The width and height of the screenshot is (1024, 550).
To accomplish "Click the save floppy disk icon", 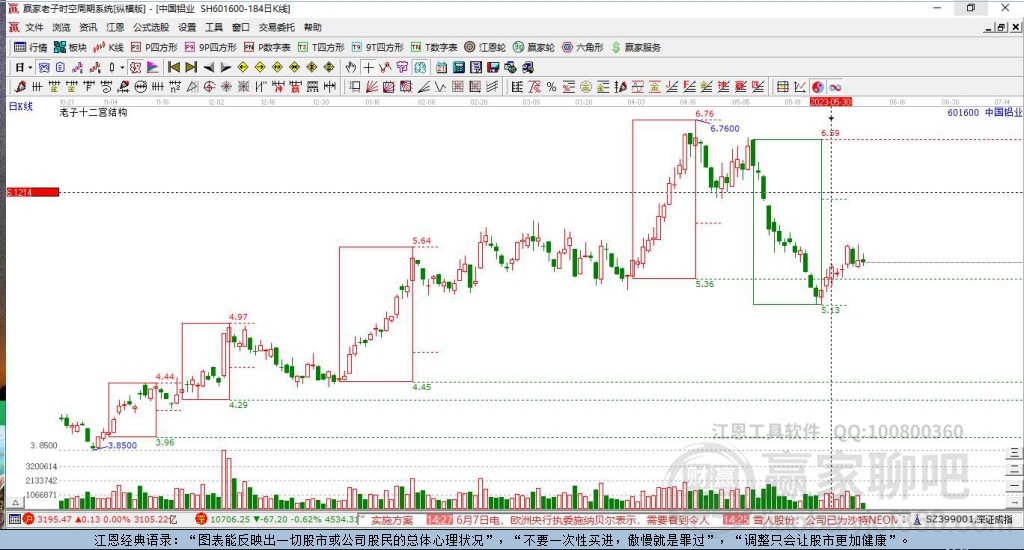I will coord(493,67).
